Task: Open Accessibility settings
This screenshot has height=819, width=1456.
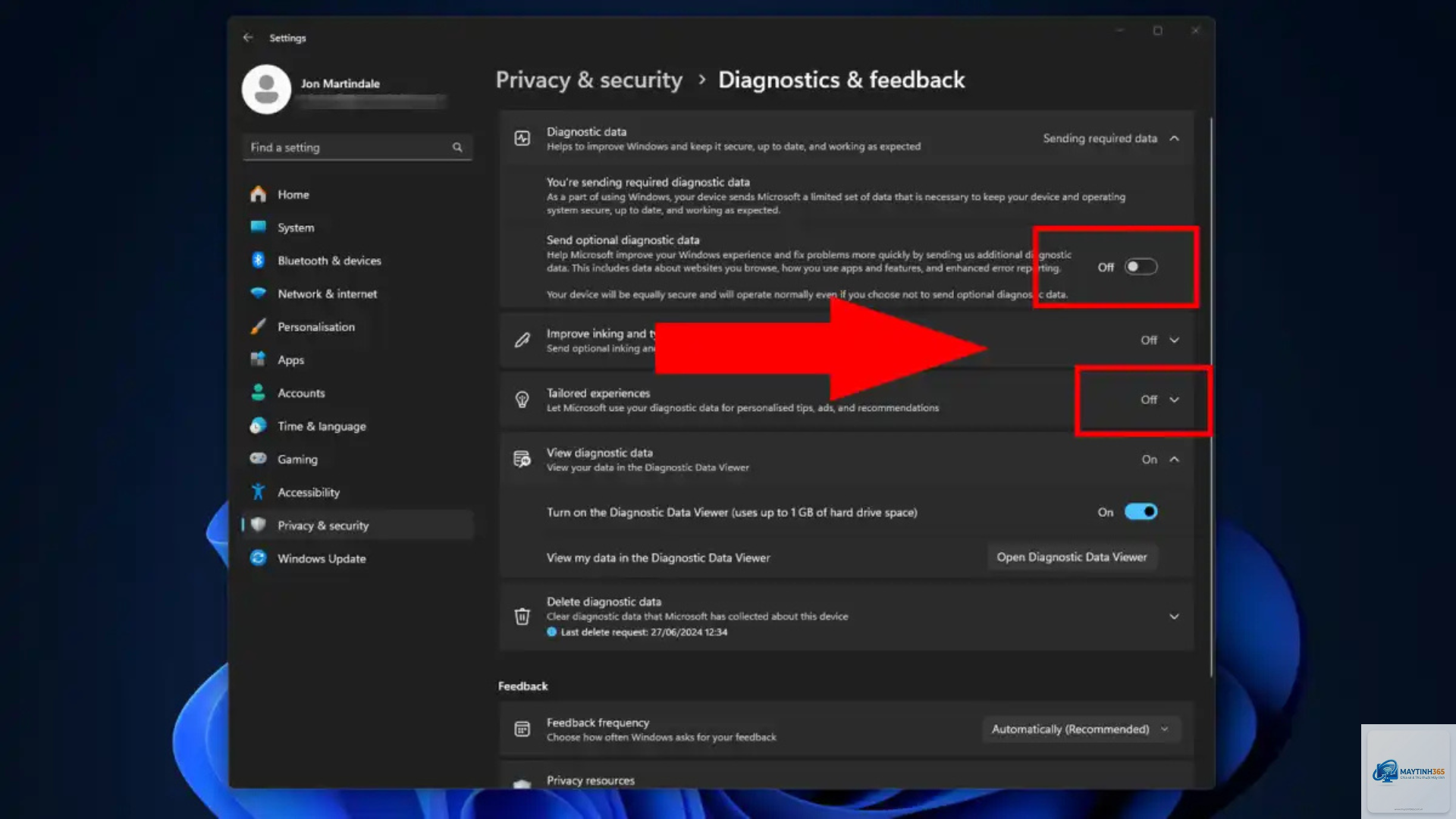Action: point(358,492)
